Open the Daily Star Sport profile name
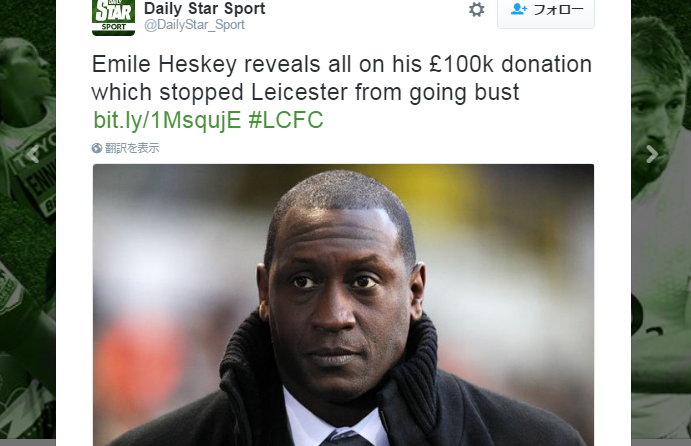This screenshot has width=691, height=446. pyautogui.click(x=204, y=8)
